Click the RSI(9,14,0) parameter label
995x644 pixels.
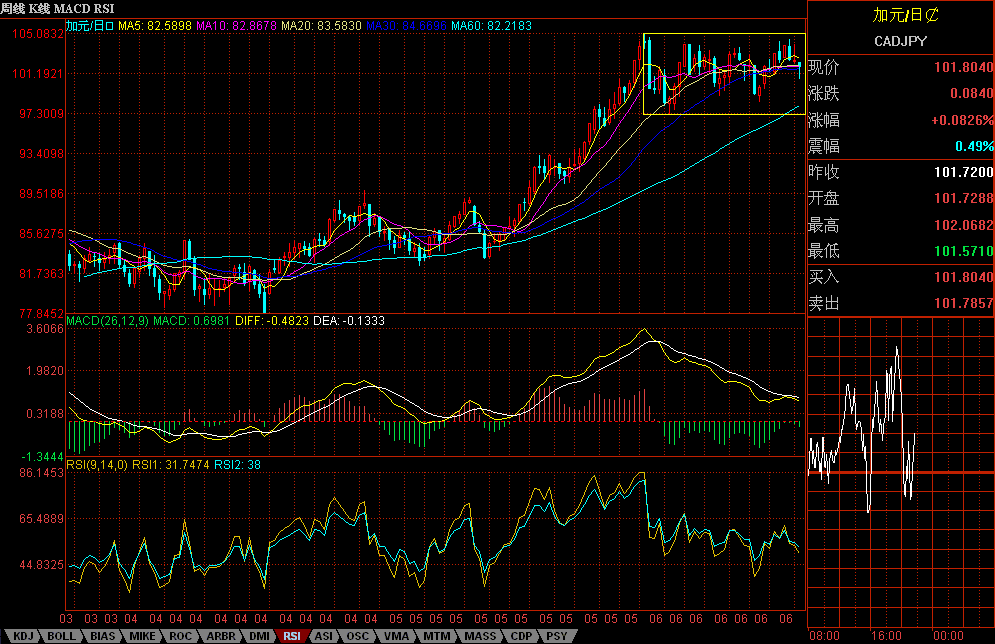tap(97, 465)
